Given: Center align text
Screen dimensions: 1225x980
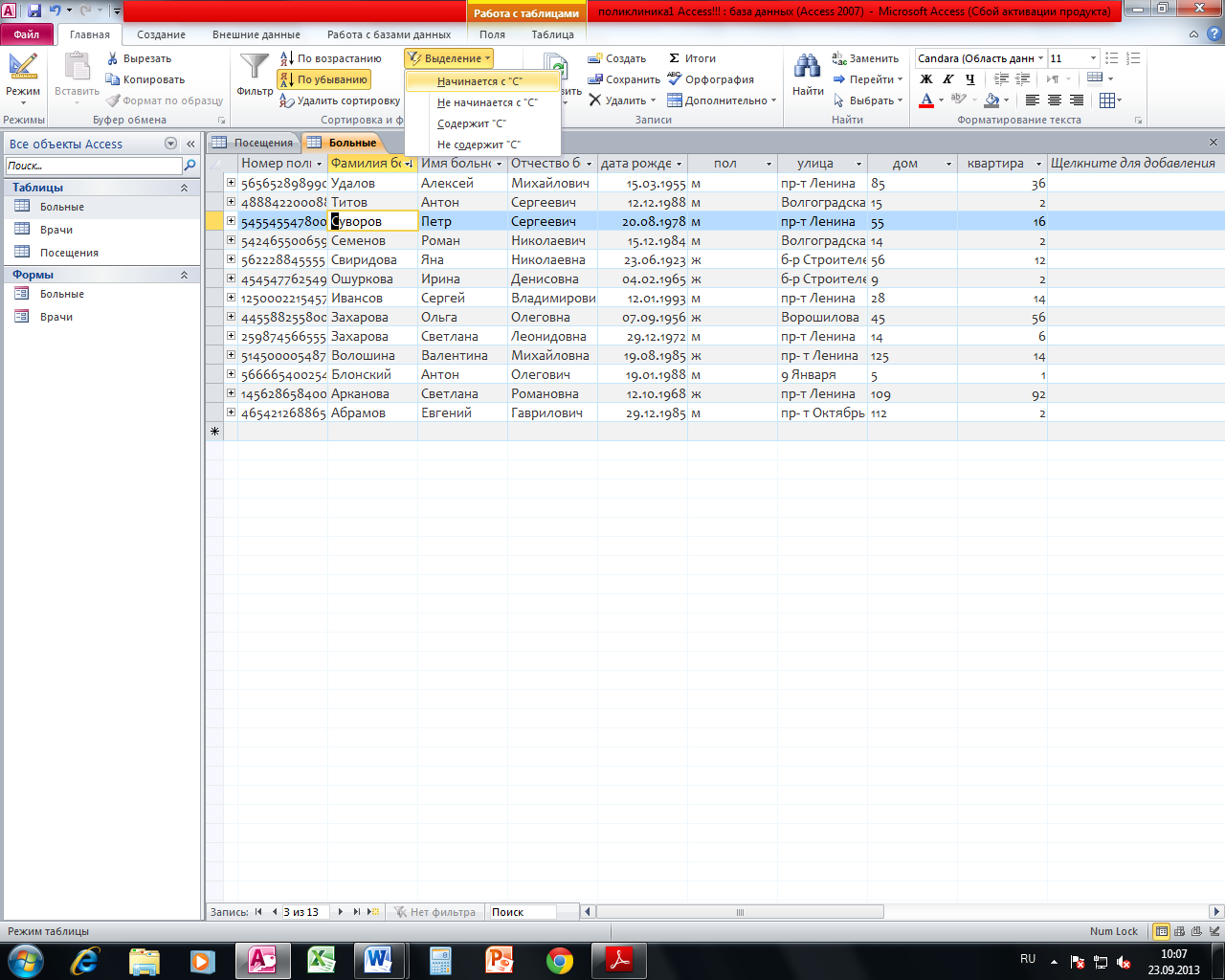Looking at the screenshot, I should pos(1055,100).
